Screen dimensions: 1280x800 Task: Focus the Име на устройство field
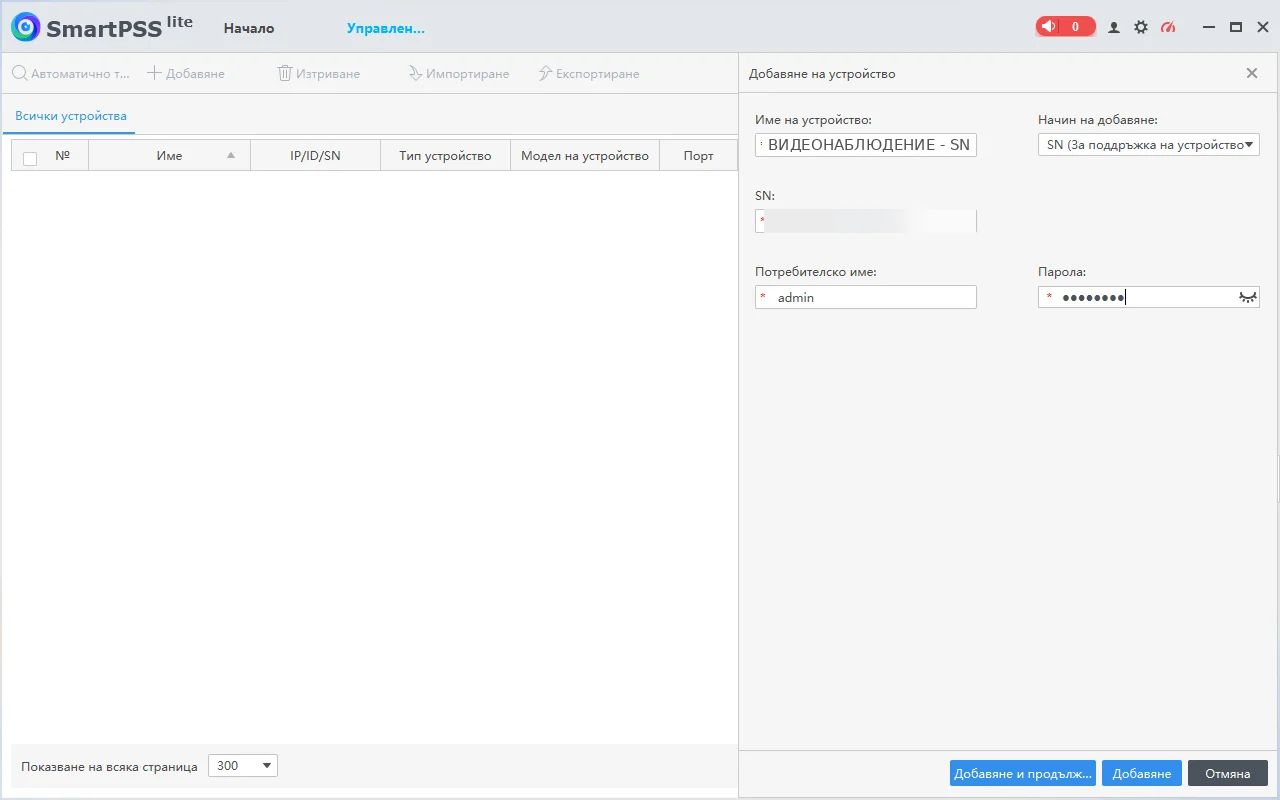(x=866, y=145)
